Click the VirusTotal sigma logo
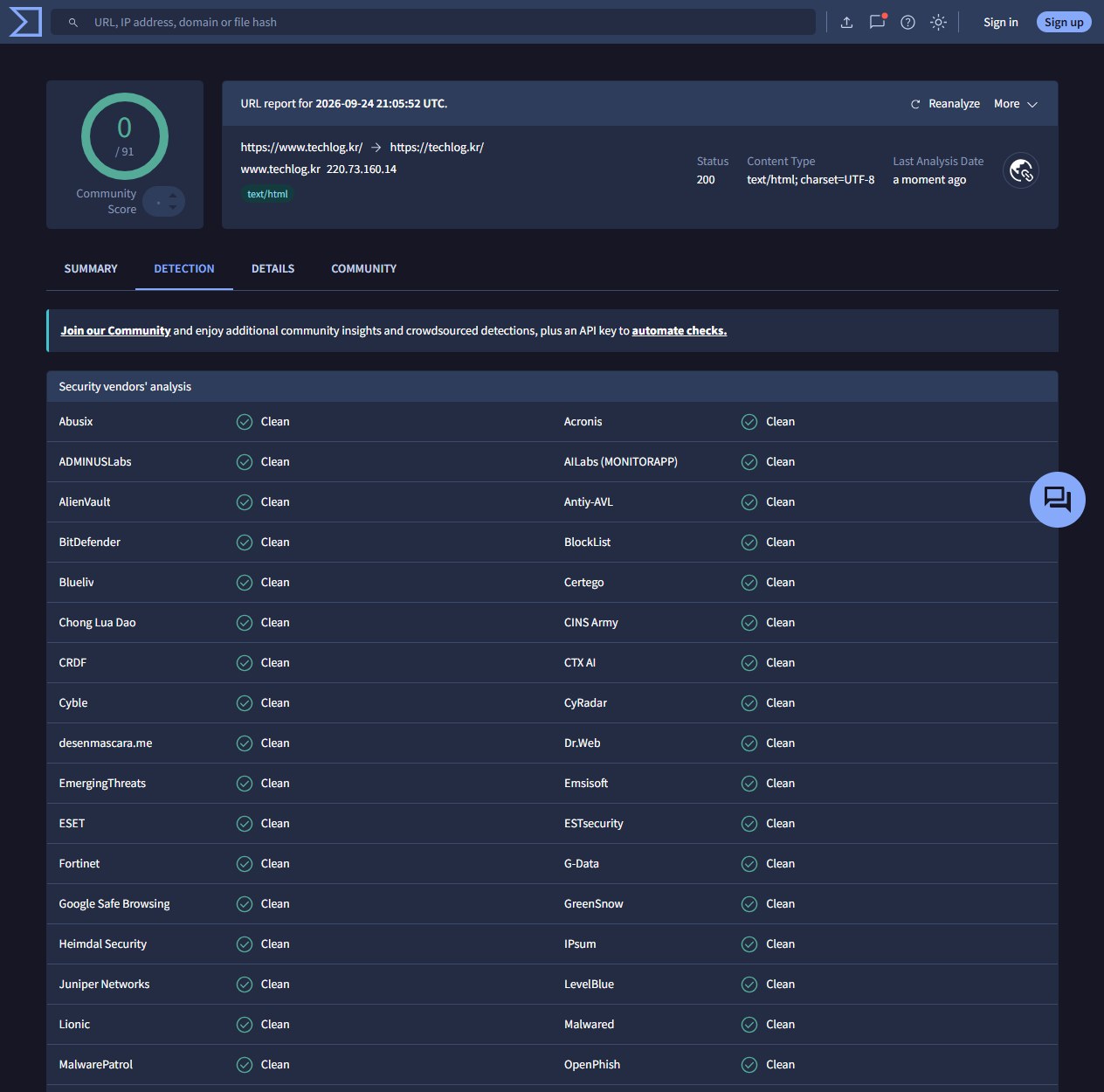Viewport: 1104px width, 1092px height. 25,22
